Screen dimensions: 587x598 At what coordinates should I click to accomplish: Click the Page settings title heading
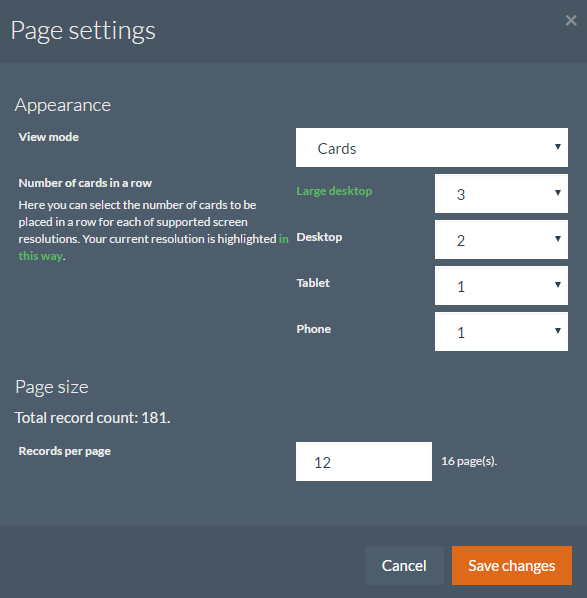[x=83, y=31]
